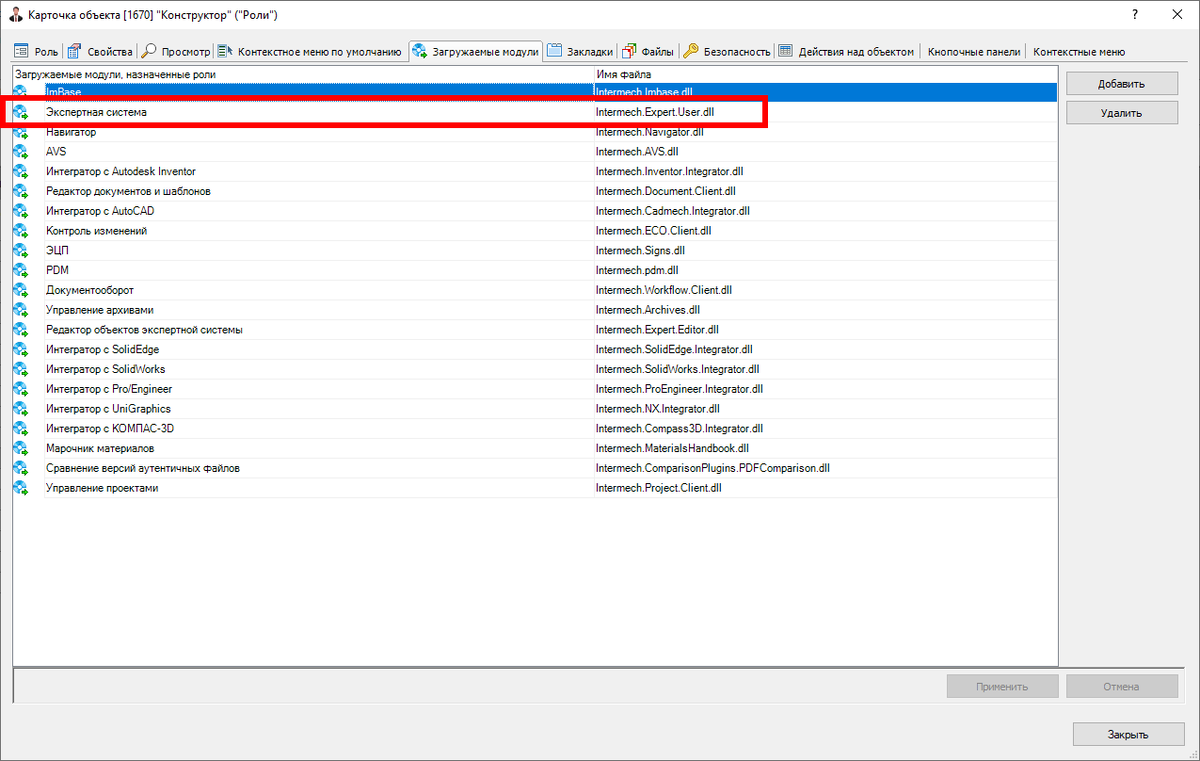Select the Документооборот row text
The height and width of the screenshot is (761, 1200).
[x=90, y=290]
